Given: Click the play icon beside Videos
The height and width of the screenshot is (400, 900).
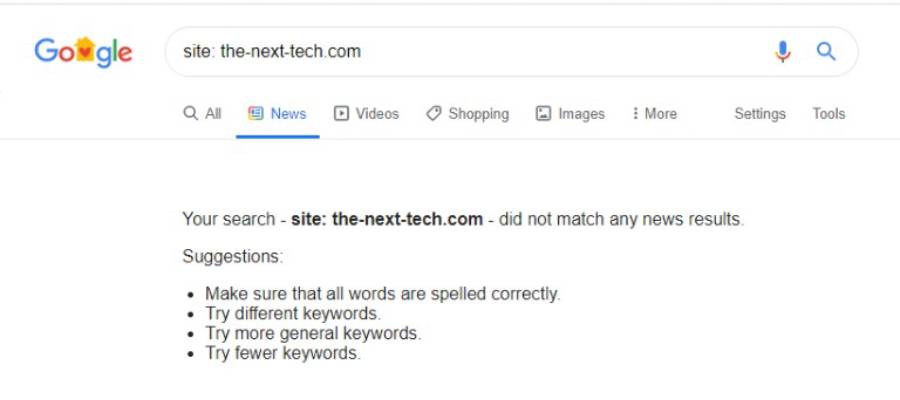Looking at the screenshot, I should pyautogui.click(x=341, y=114).
